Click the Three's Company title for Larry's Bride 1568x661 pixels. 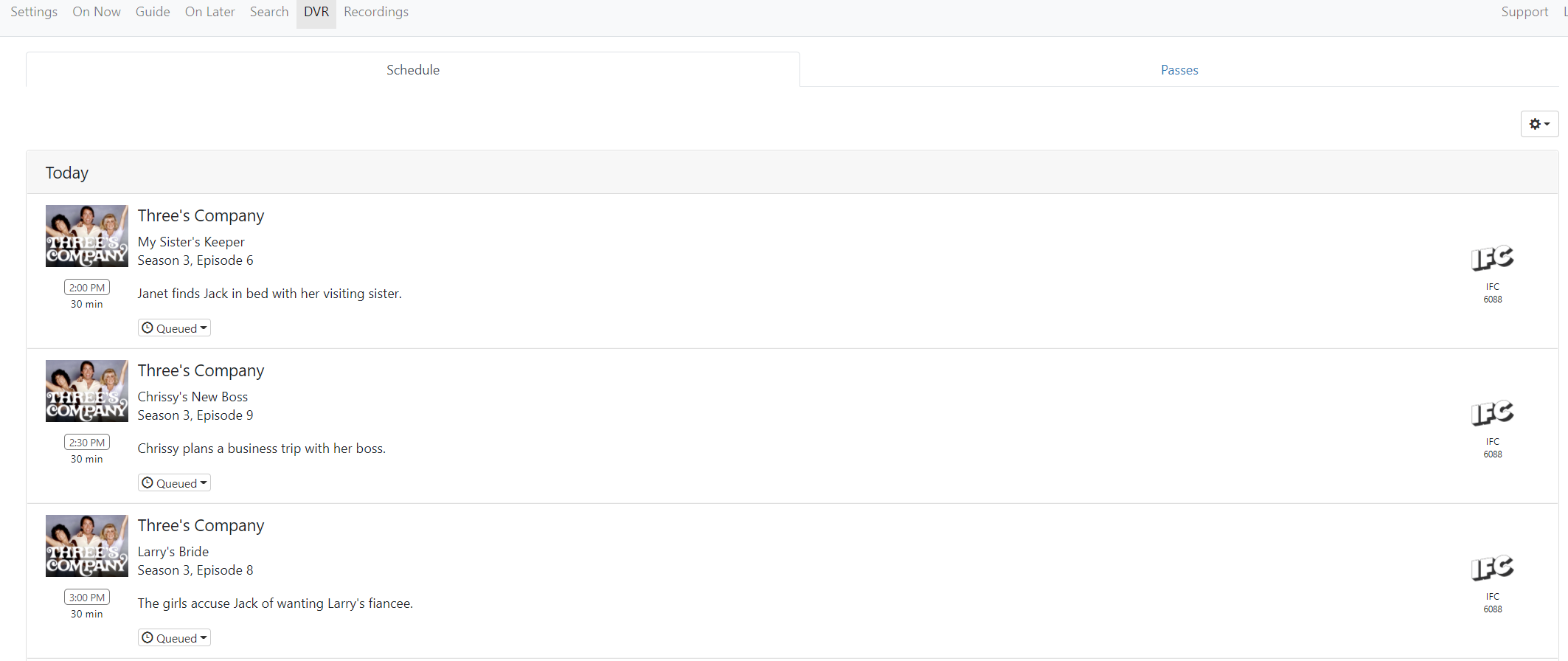pyautogui.click(x=201, y=525)
